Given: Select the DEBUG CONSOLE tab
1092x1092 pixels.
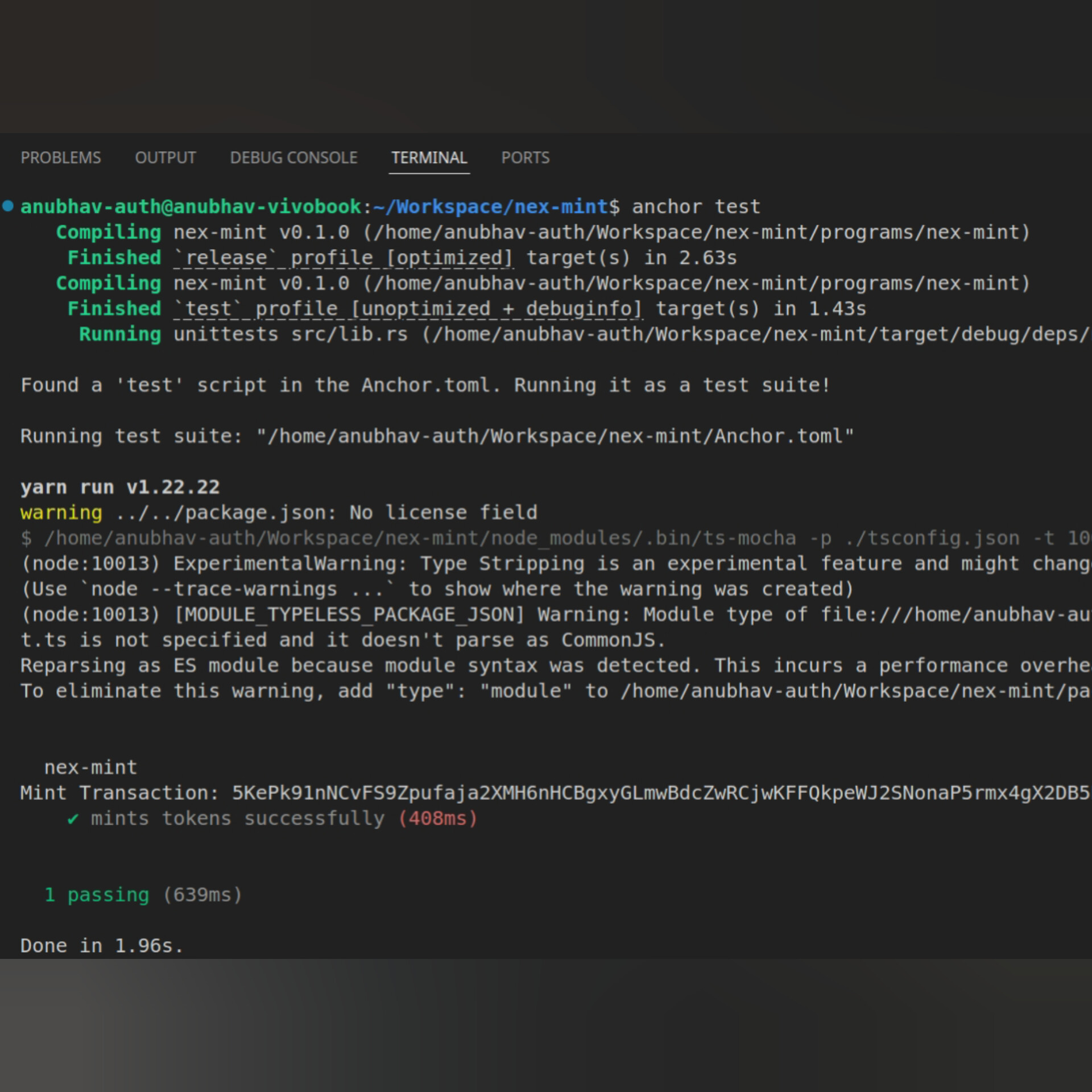Looking at the screenshot, I should 293,158.
